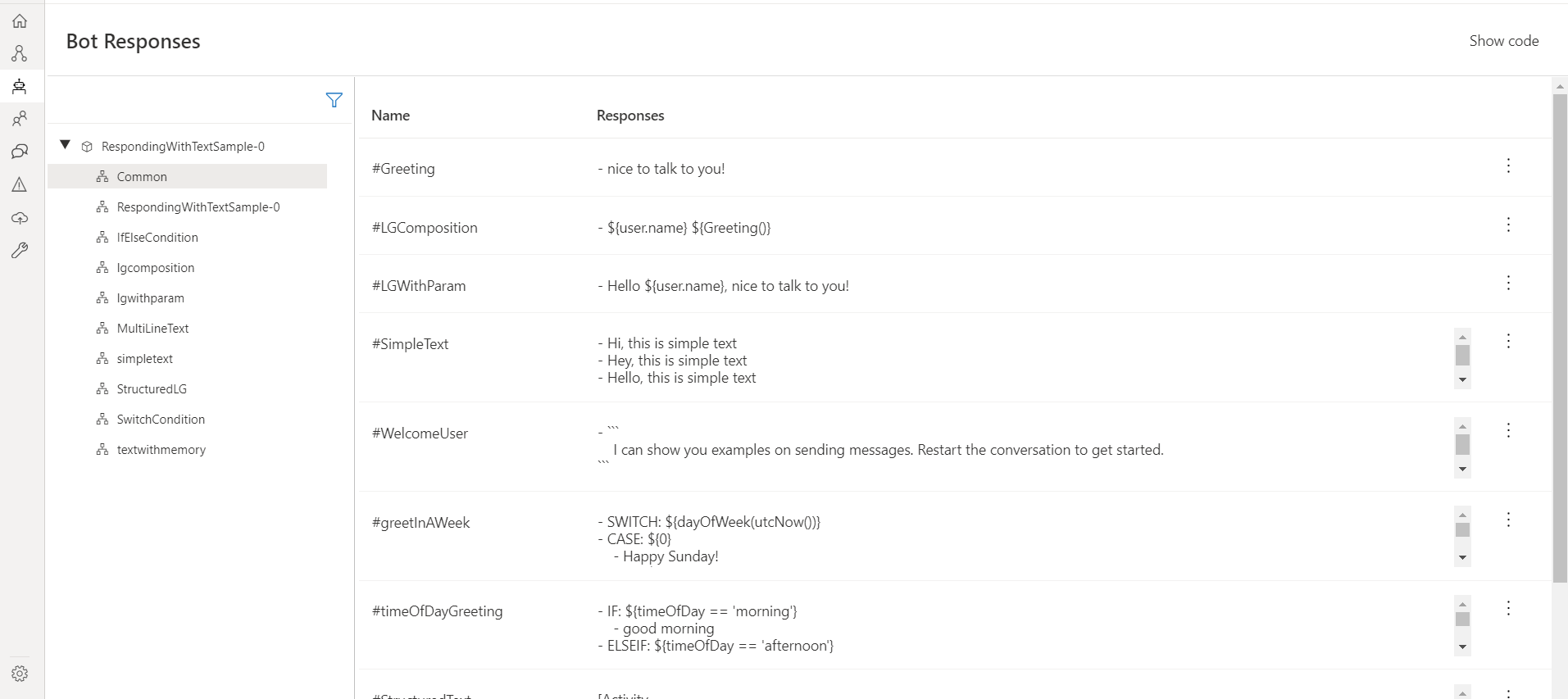The height and width of the screenshot is (699, 1568).
Task: Open the Diagnostics warning triangle icon
Action: (20, 184)
